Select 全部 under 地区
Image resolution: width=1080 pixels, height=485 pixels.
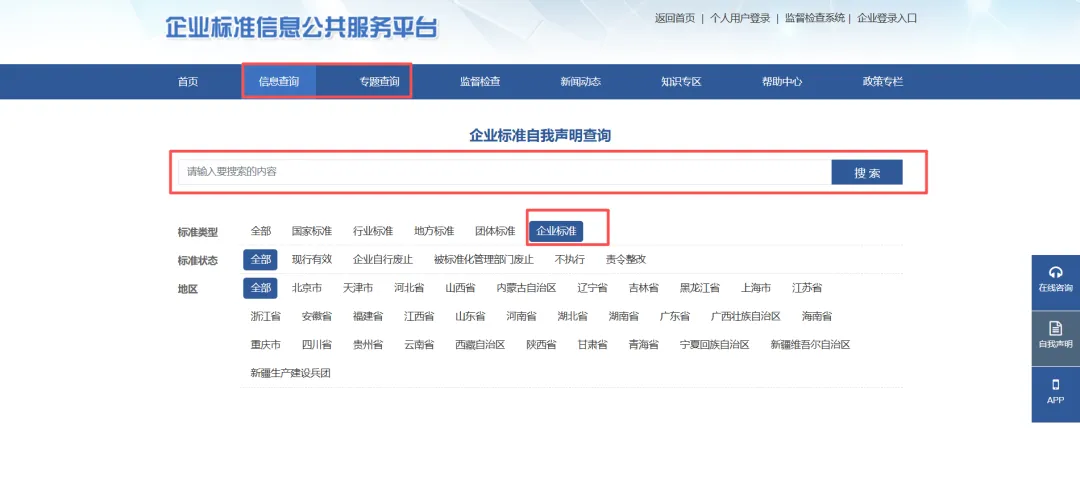[x=260, y=288]
